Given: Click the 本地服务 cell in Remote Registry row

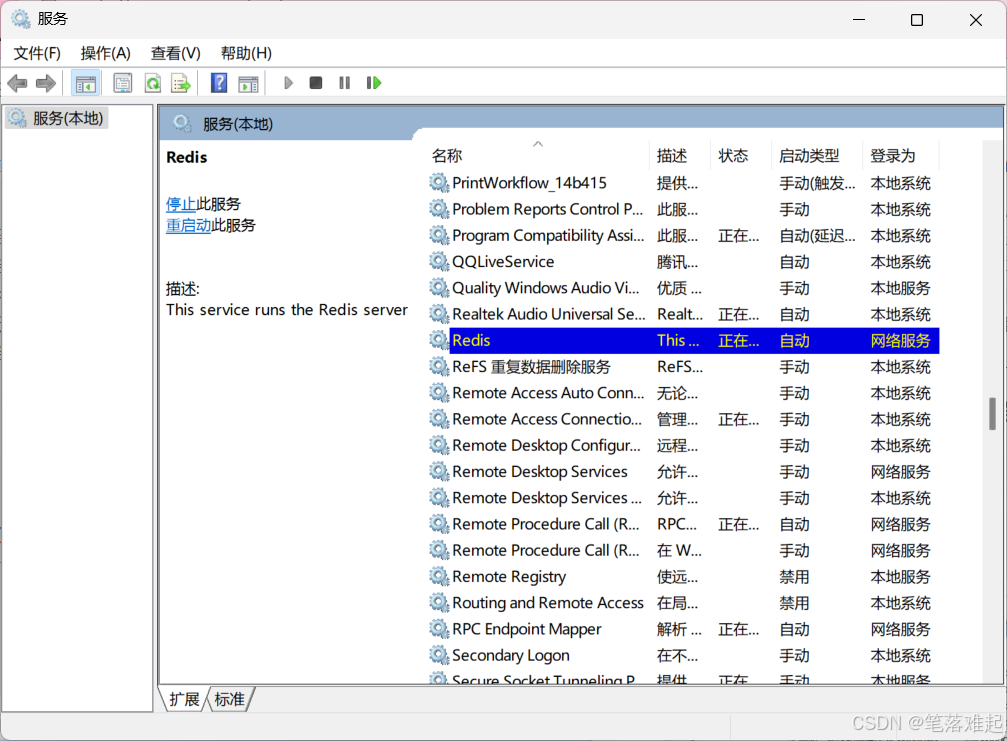Looking at the screenshot, I should 900,577.
